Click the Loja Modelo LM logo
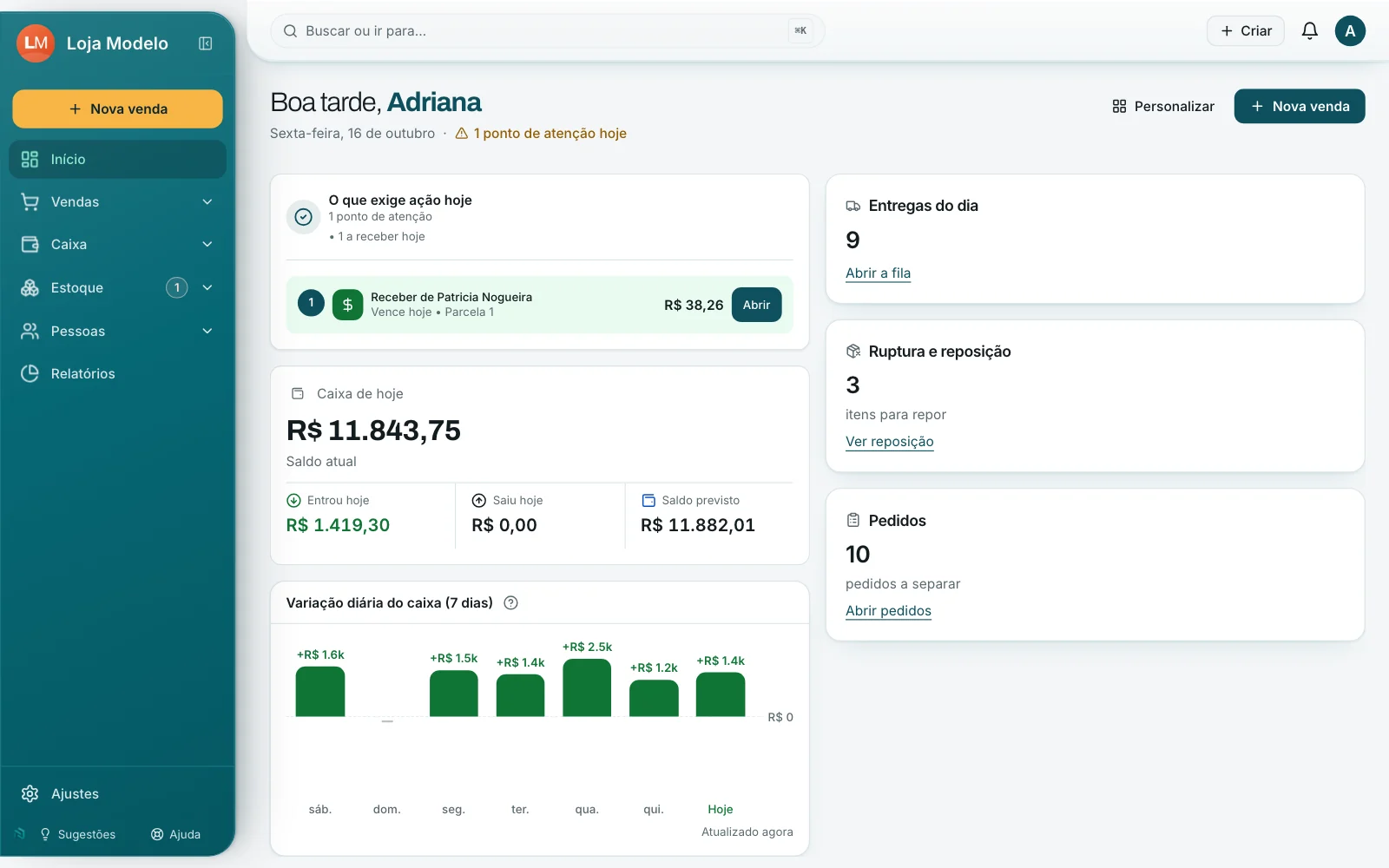1389x868 pixels. pyautogui.click(x=36, y=43)
